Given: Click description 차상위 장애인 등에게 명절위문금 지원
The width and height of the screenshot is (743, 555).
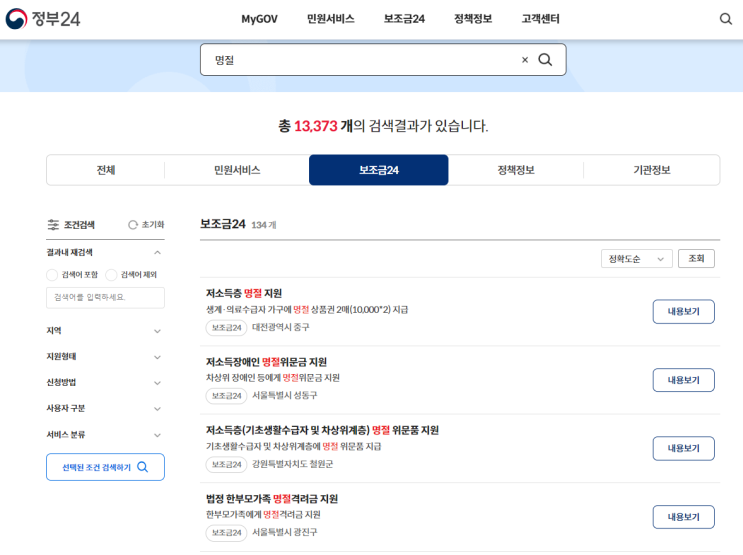Looking at the screenshot, I should coord(272,378).
